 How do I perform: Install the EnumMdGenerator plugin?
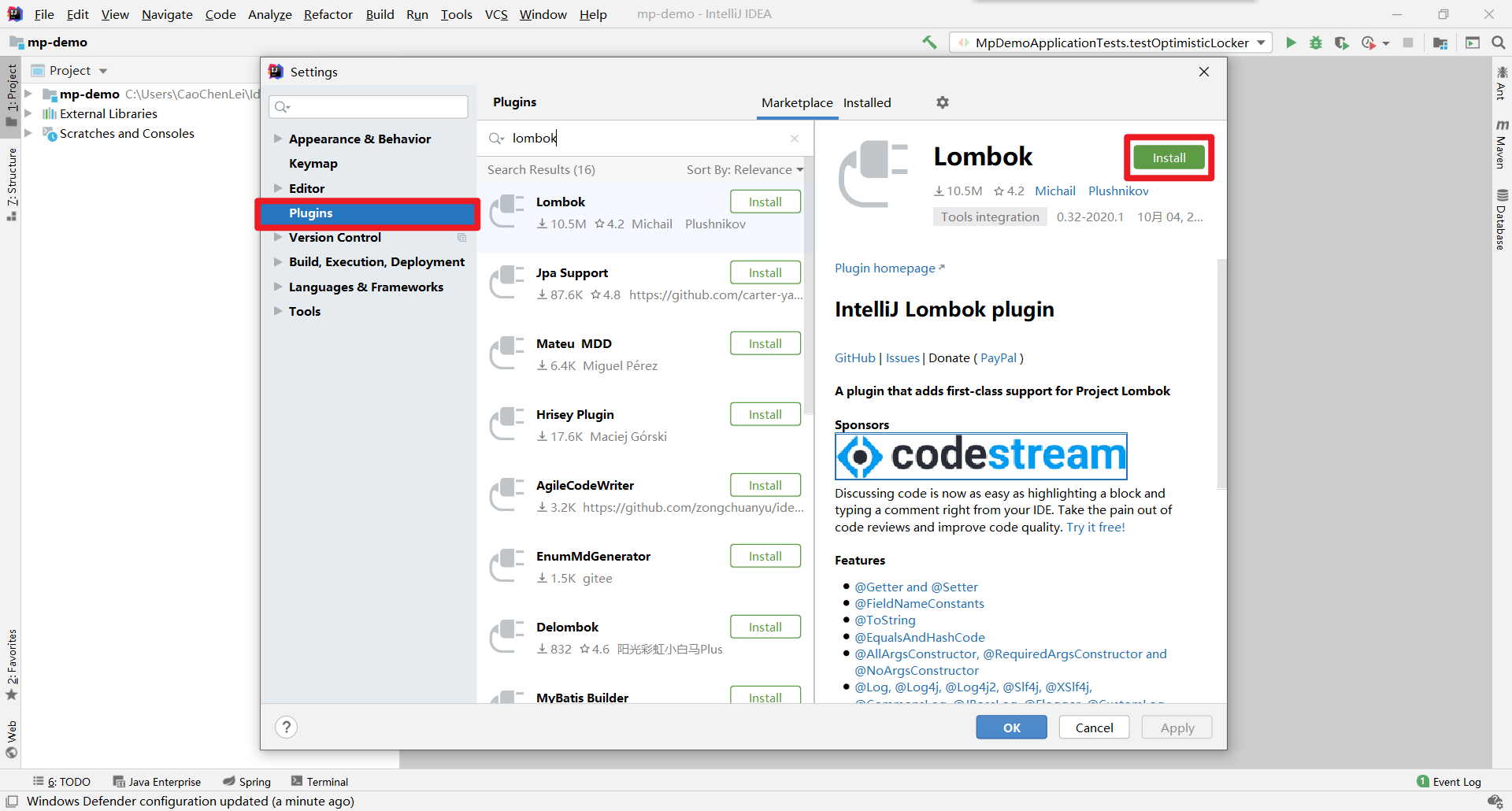tap(765, 556)
